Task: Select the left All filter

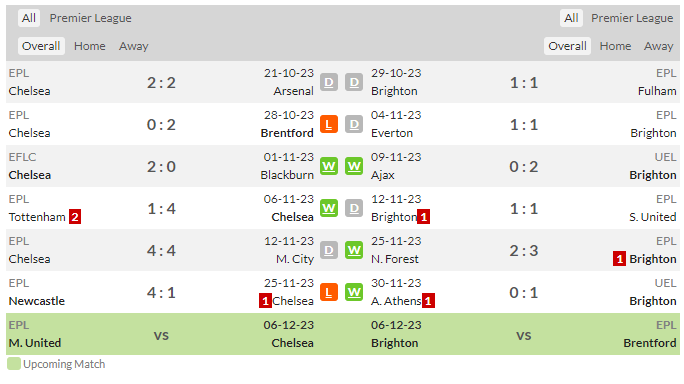Action: pos(29,18)
